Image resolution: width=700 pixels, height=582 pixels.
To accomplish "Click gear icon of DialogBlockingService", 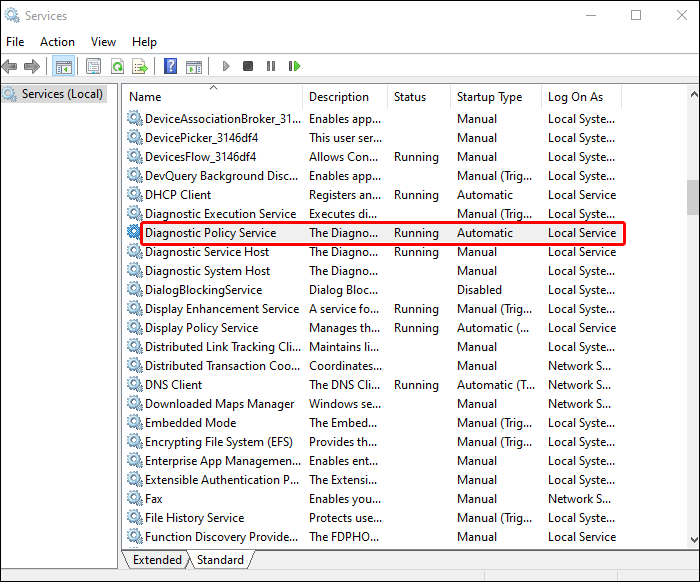I will coord(134,289).
